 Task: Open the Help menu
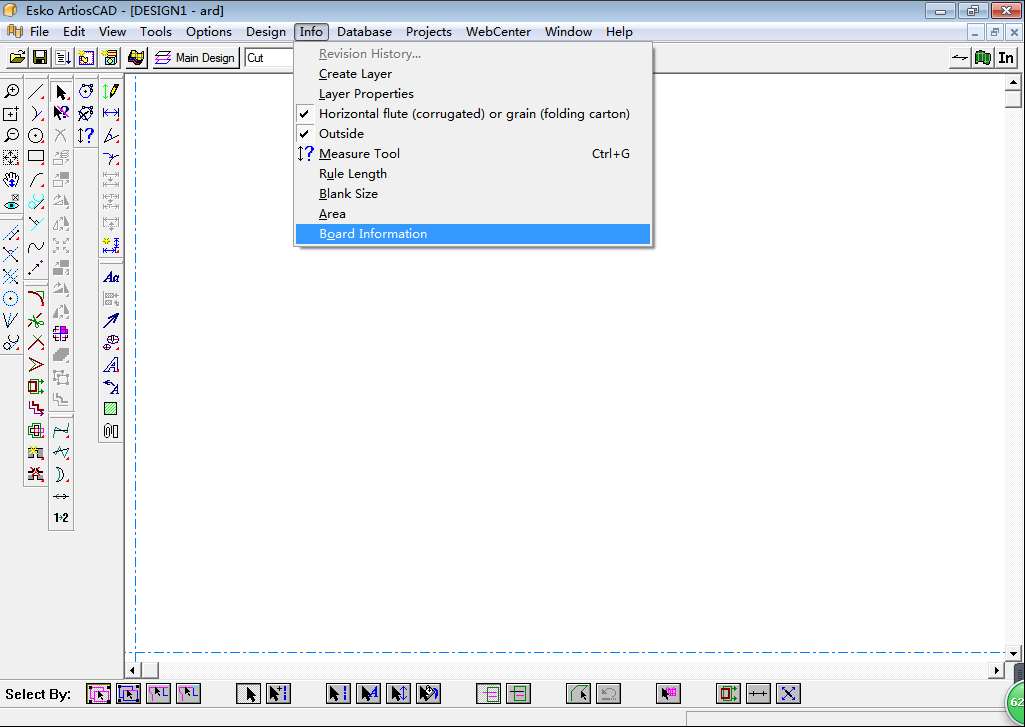619,31
